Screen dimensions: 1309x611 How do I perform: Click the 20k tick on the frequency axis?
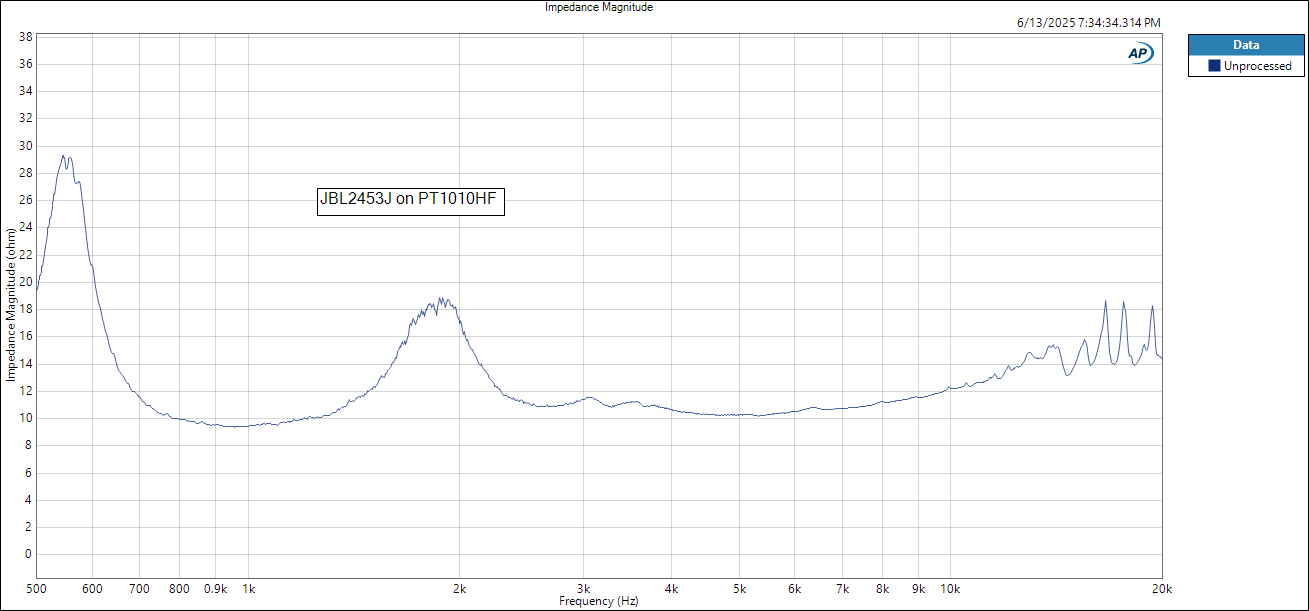[1160, 589]
